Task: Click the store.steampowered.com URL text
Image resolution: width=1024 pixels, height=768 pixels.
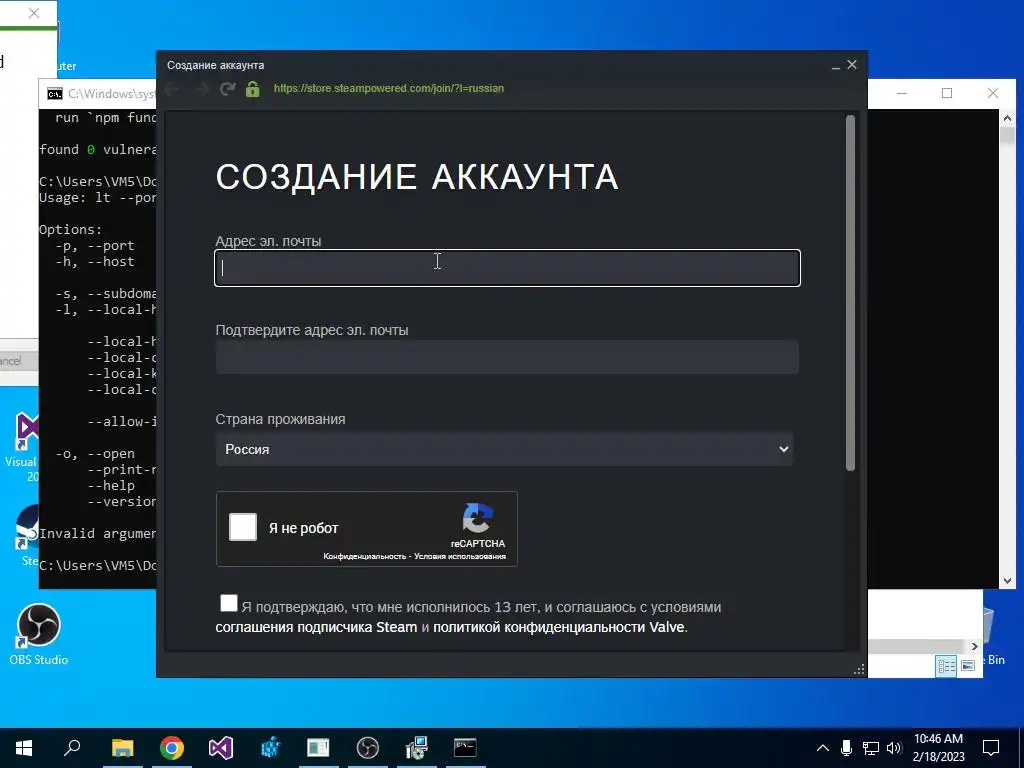Action: point(389,88)
